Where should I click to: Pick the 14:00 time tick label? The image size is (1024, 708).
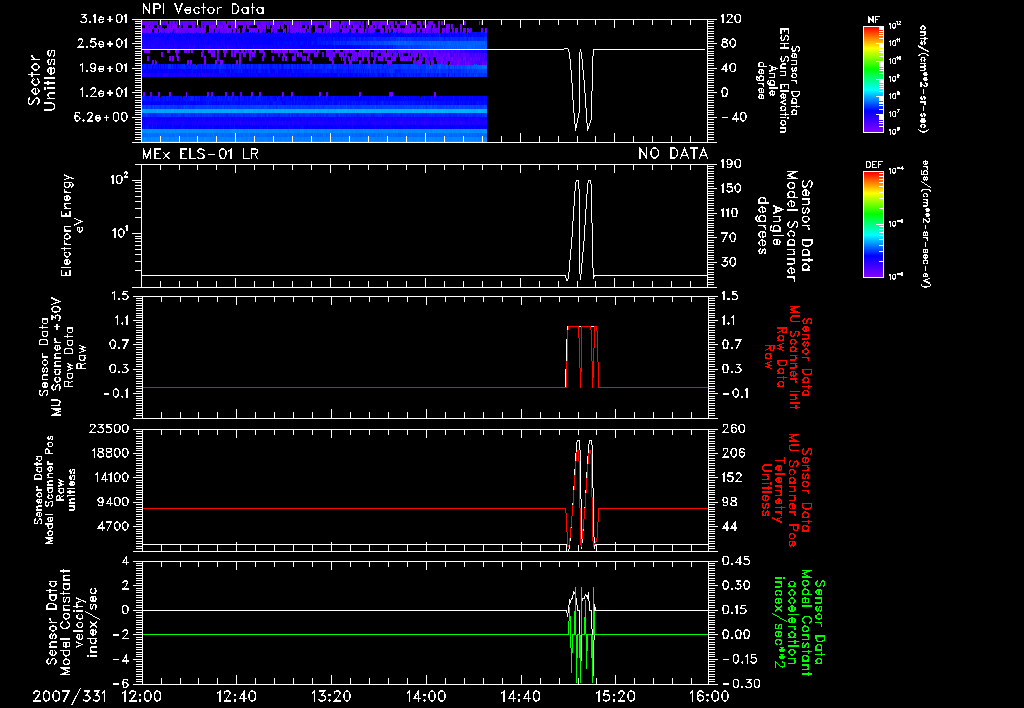click(x=426, y=696)
